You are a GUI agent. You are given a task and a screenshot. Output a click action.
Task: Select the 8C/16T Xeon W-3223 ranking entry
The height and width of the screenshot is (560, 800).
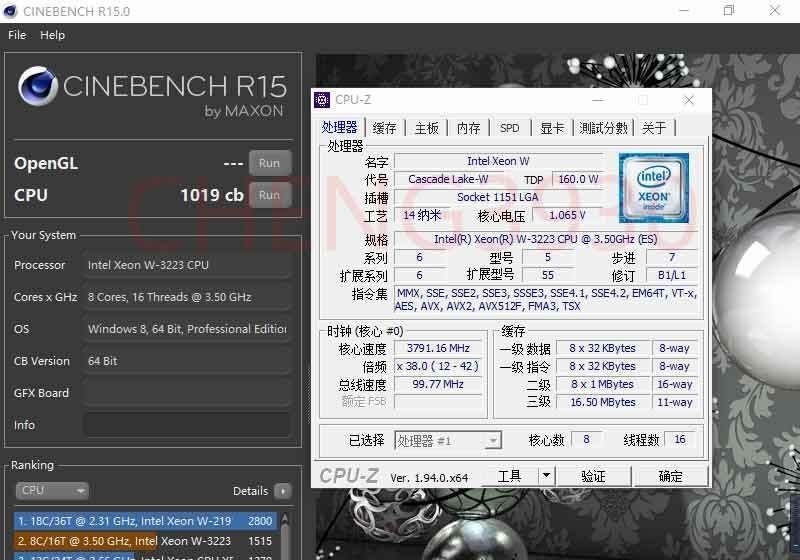coord(145,541)
